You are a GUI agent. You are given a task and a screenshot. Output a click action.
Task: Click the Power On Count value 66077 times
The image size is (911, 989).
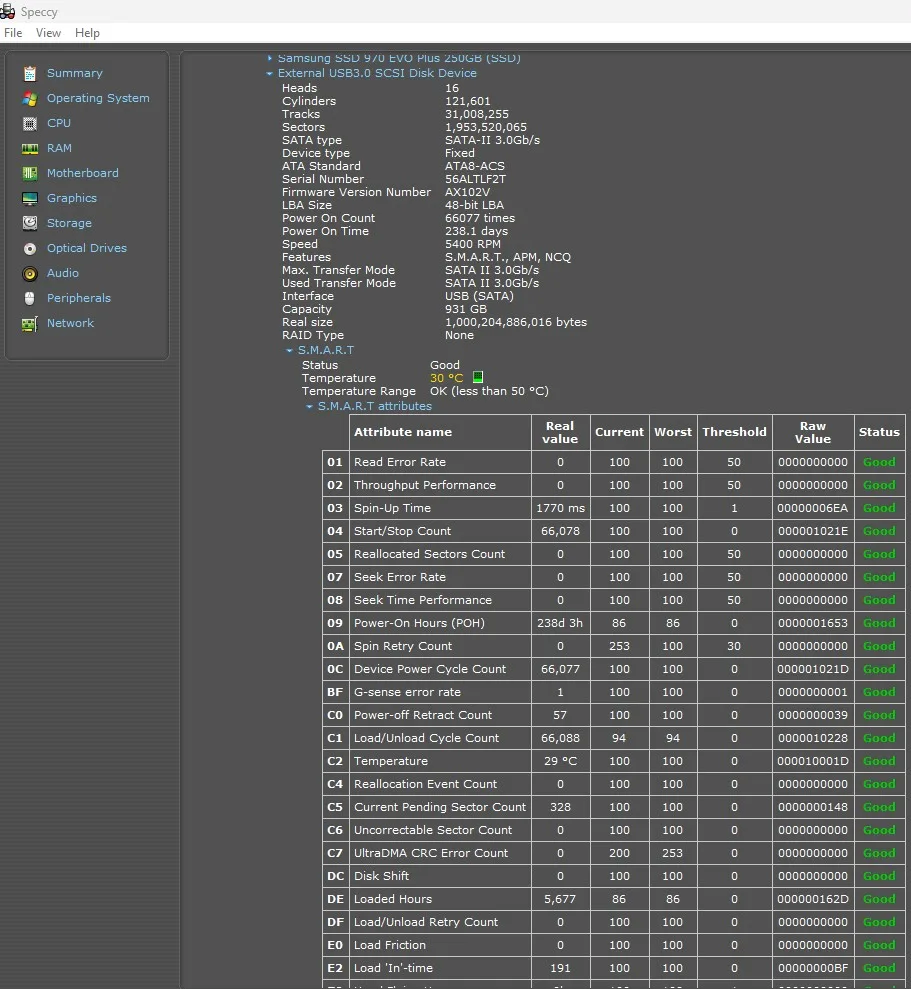pos(480,218)
